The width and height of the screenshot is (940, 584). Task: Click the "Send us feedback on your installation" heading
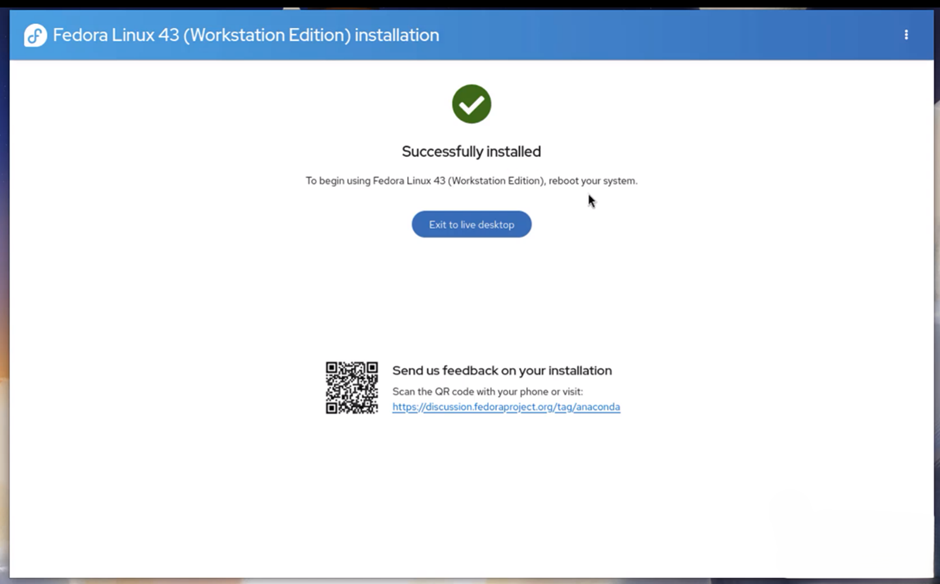pos(501,370)
